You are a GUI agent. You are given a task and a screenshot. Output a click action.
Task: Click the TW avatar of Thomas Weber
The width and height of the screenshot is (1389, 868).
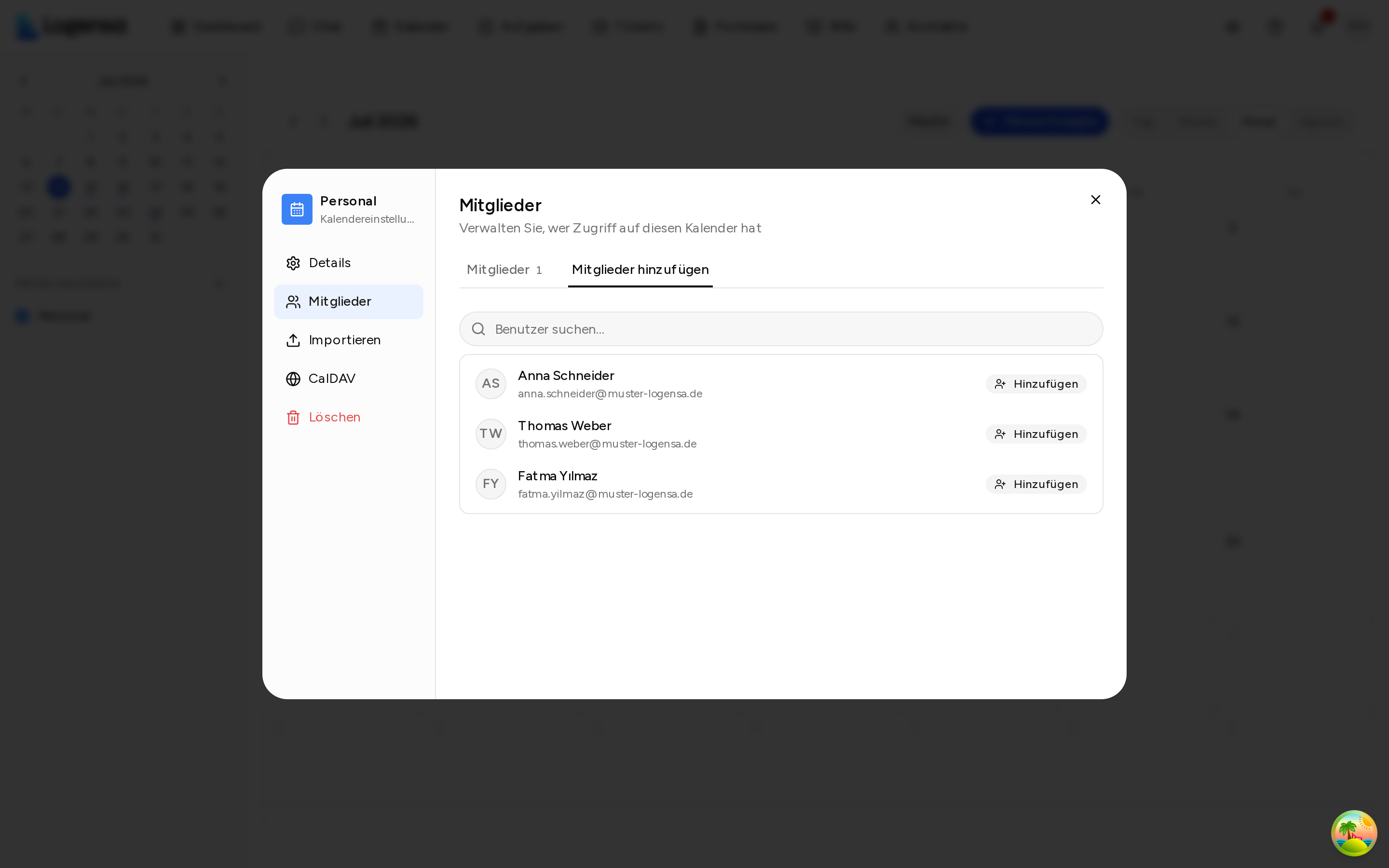[x=491, y=434]
